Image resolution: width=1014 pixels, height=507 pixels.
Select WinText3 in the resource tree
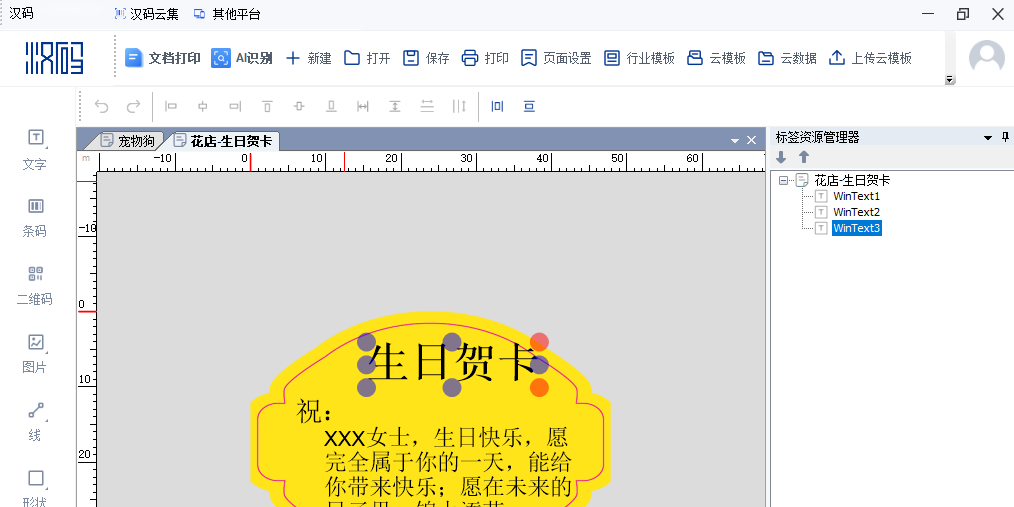[856, 228]
